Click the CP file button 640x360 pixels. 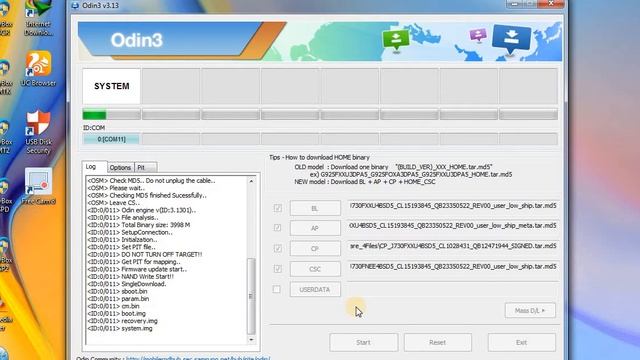click(x=315, y=249)
